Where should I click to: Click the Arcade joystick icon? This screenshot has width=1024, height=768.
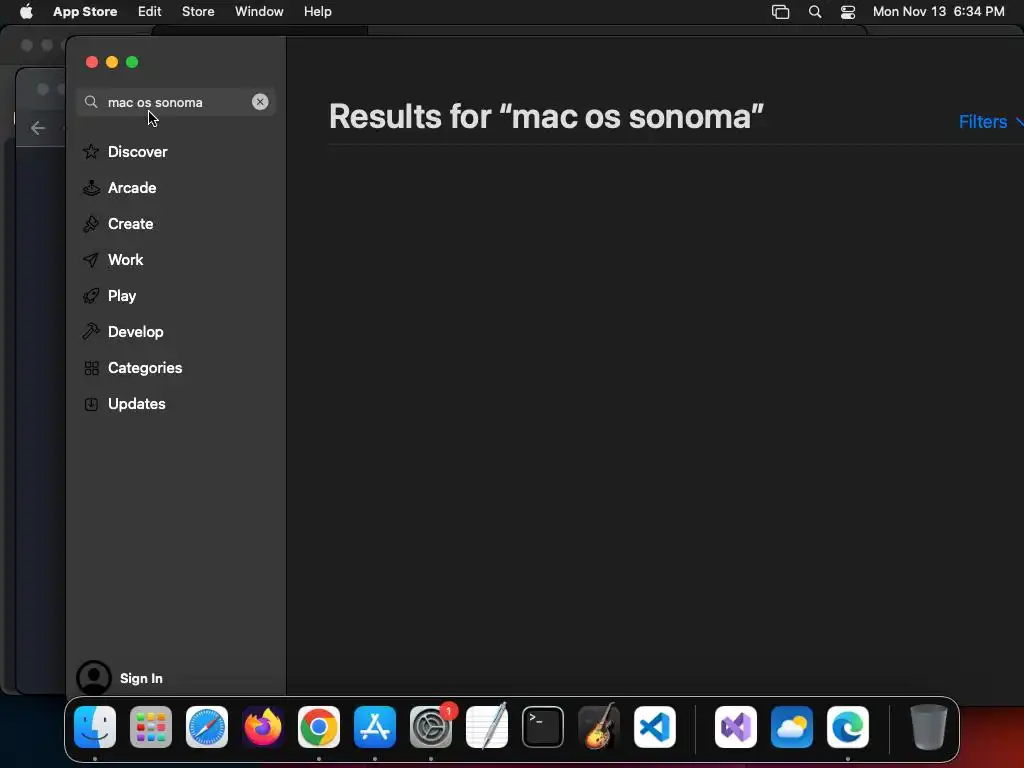91,188
